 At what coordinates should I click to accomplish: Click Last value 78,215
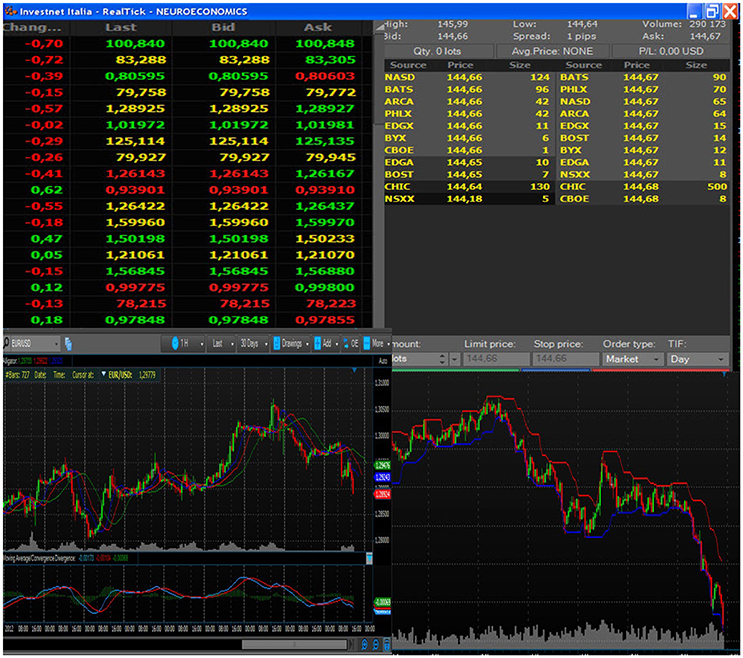click(141, 303)
